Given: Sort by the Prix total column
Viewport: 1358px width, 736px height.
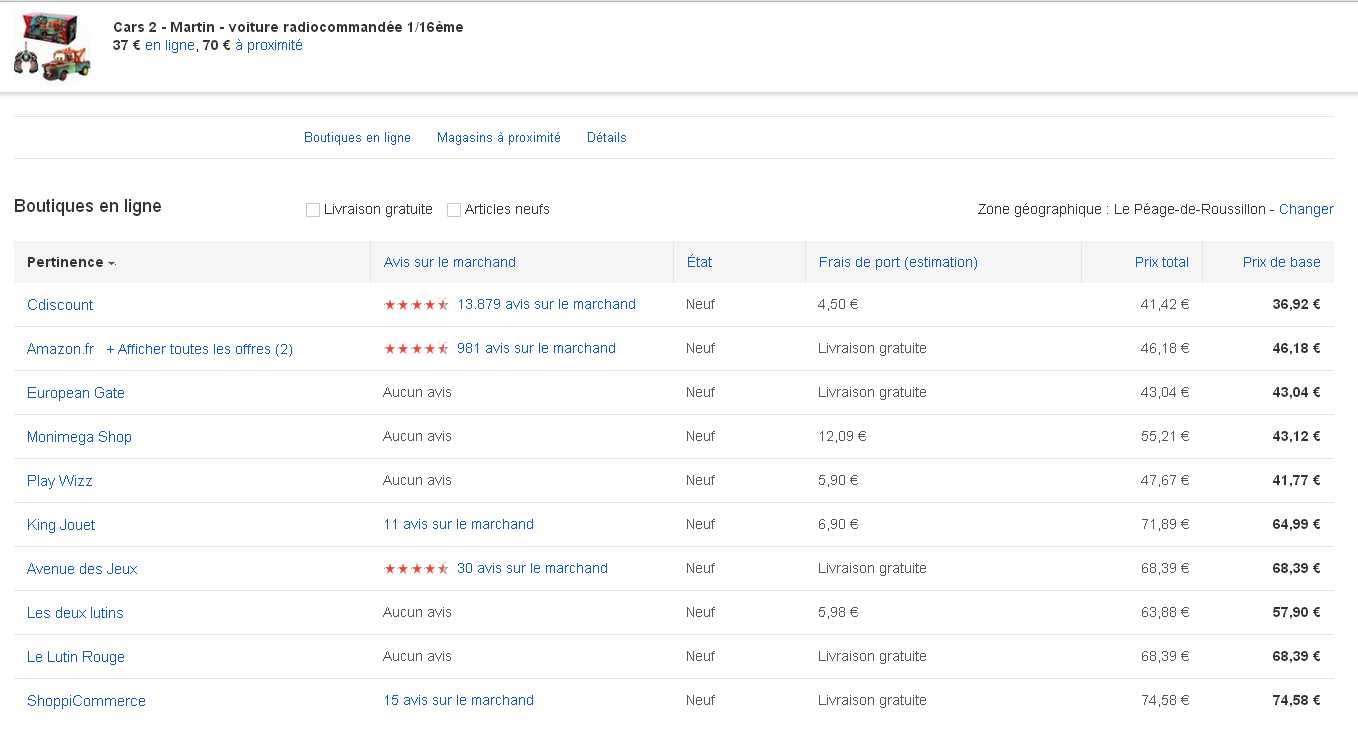Looking at the screenshot, I should [1161, 262].
